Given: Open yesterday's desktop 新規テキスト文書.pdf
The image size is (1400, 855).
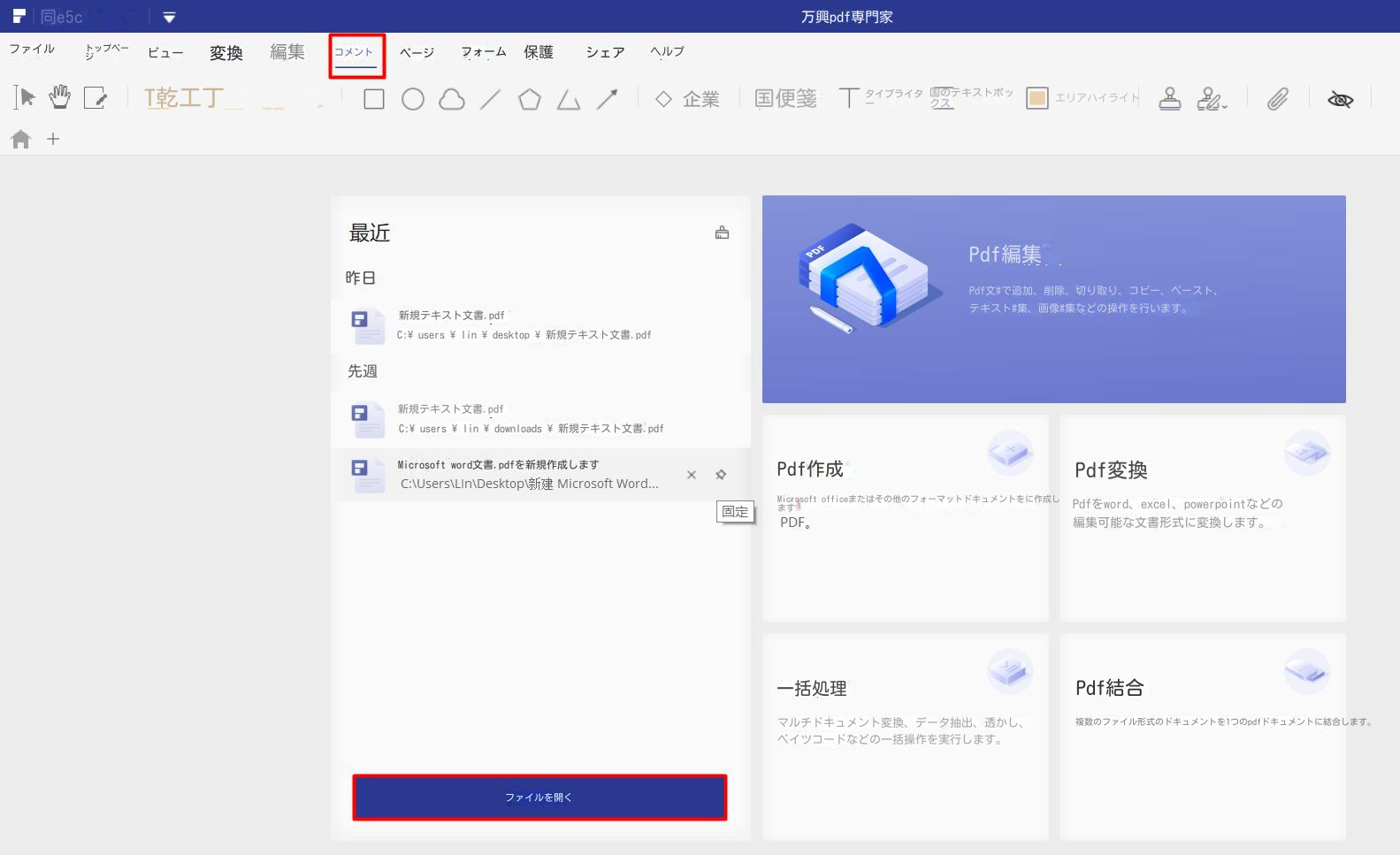Looking at the screenshot, I should coord(541,324).
